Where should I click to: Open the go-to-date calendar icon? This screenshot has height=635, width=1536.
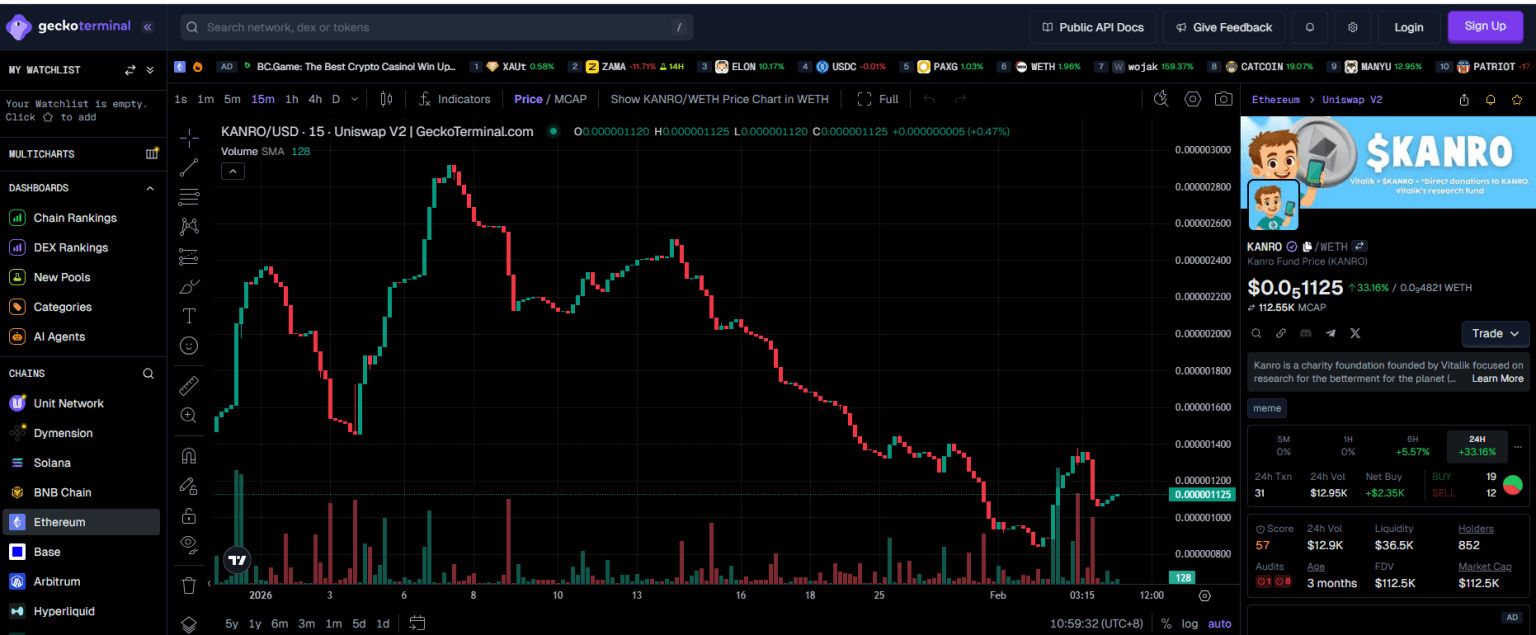pos(418,622)
